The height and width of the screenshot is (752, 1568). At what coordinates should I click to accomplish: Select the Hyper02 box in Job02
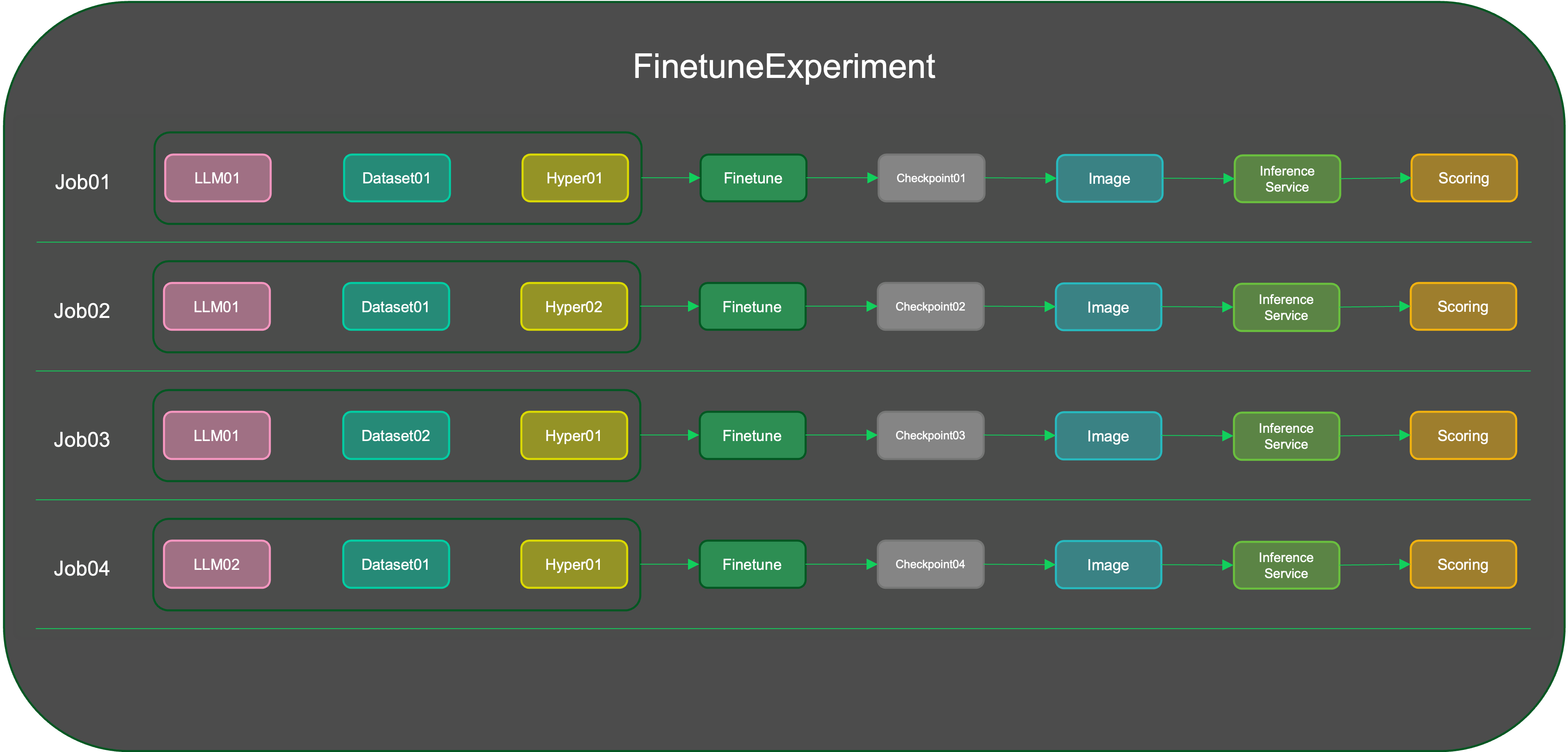574,306
